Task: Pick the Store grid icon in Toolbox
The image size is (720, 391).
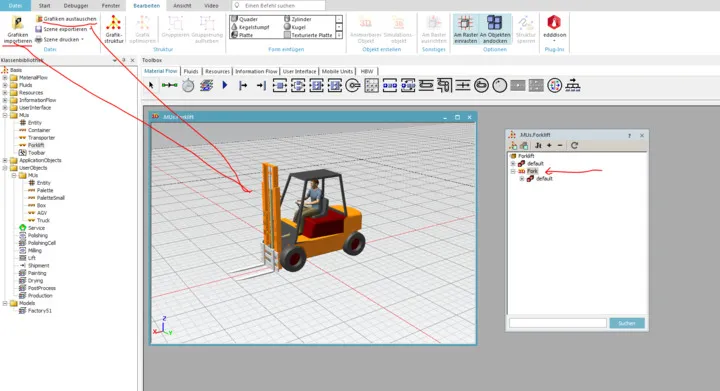Action: (371, 85)
